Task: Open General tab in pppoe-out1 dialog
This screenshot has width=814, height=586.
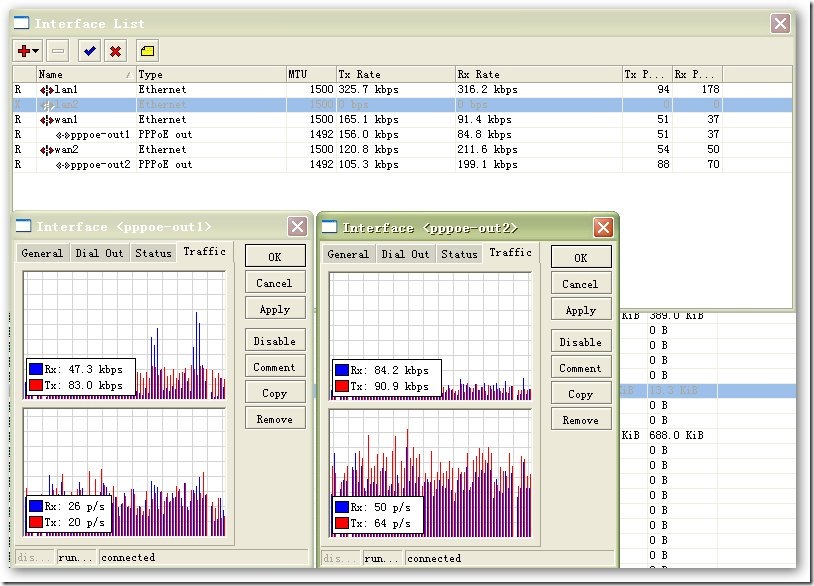Action: 42,253
